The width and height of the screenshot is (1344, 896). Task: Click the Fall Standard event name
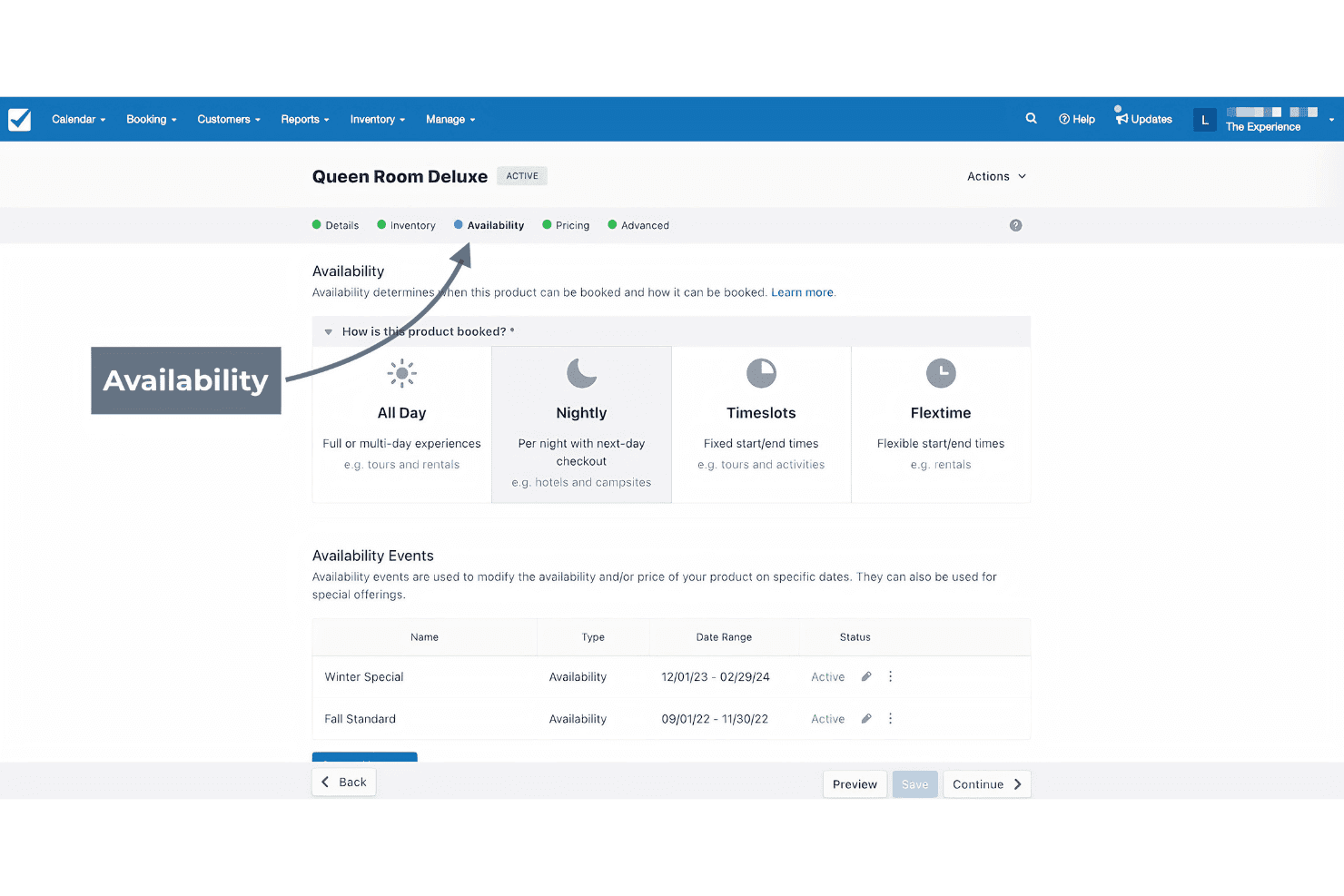pos(361,719)
